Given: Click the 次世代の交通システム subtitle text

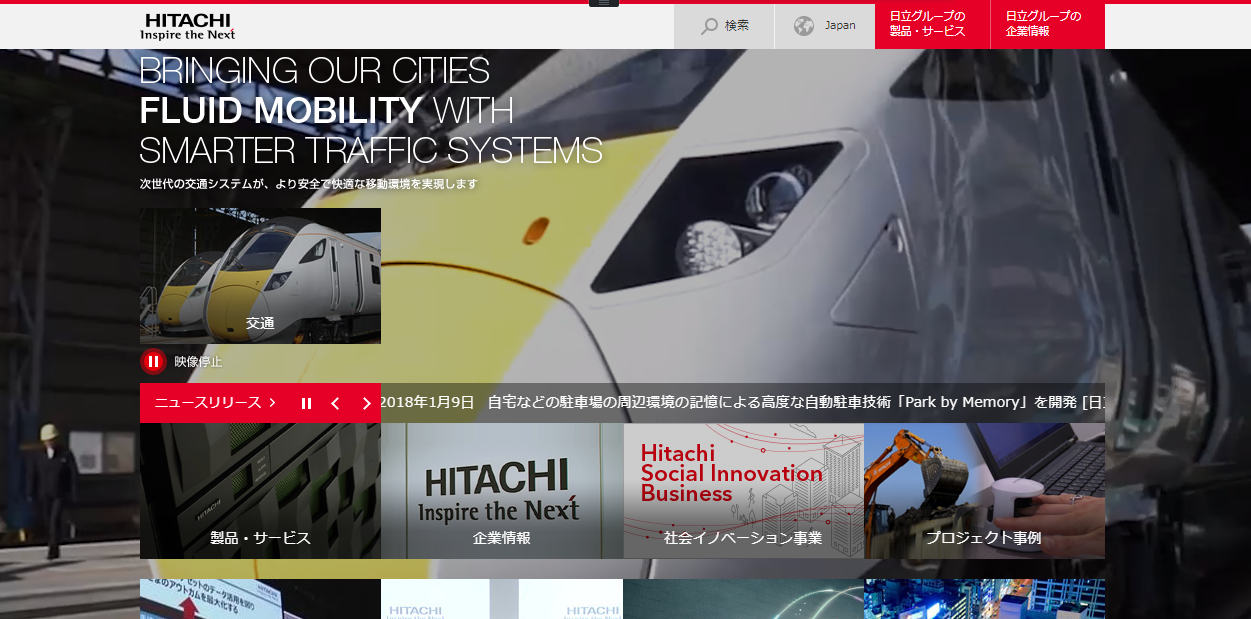Looking at the screenshot, I should (309, 184).
